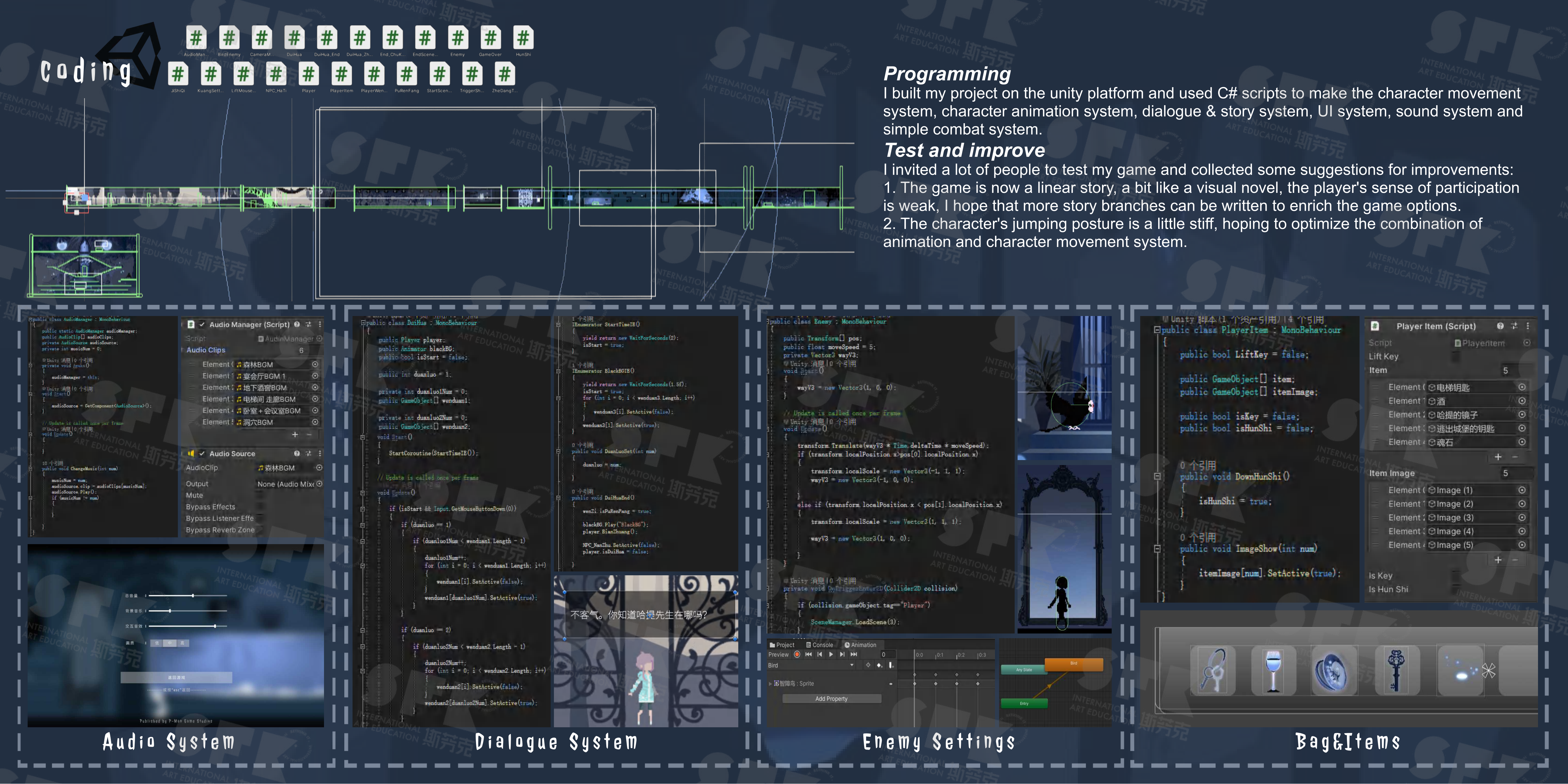1568x784 pixels.
Task: Open the object picker for 森林BGM Element 0
Action: point(315,365)
